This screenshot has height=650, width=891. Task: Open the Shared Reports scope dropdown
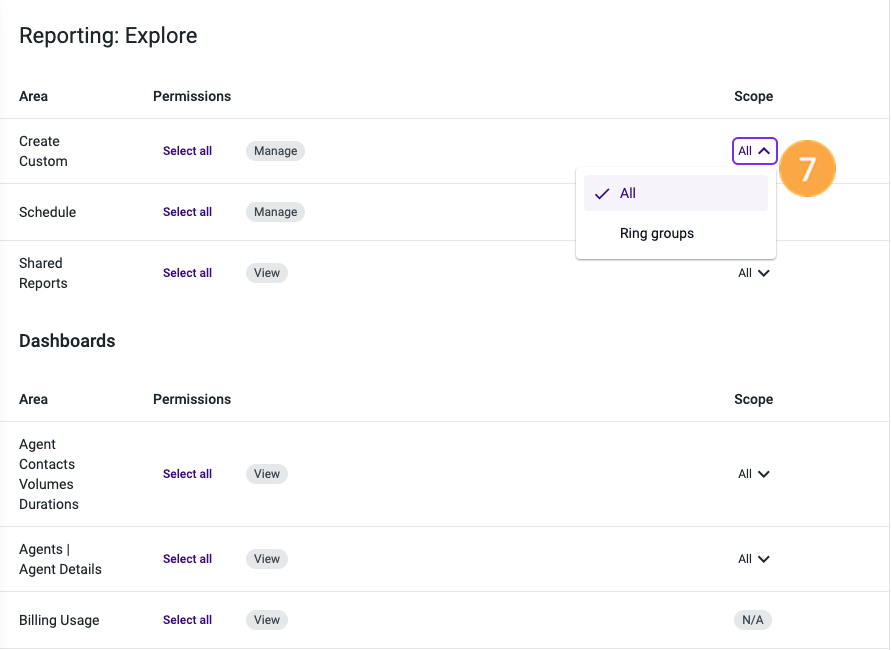753,272
